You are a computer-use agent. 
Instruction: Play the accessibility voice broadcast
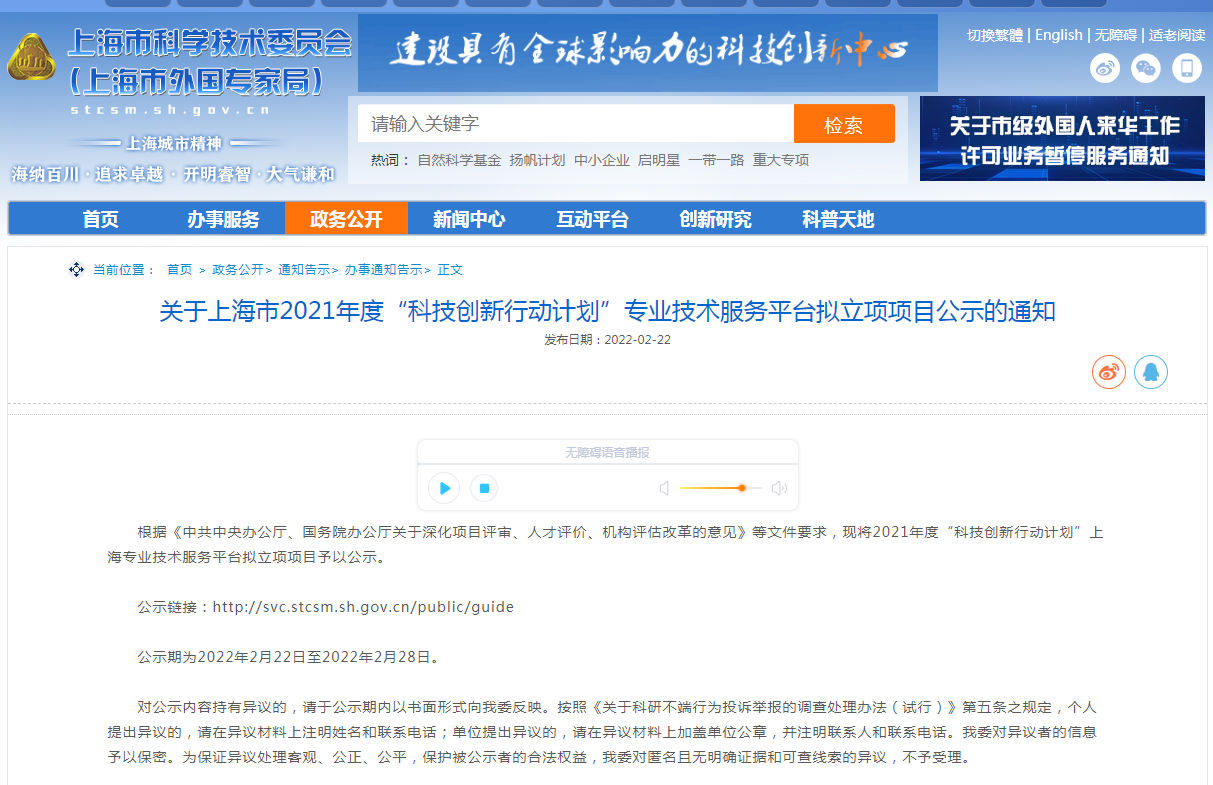tap(444, 488)
